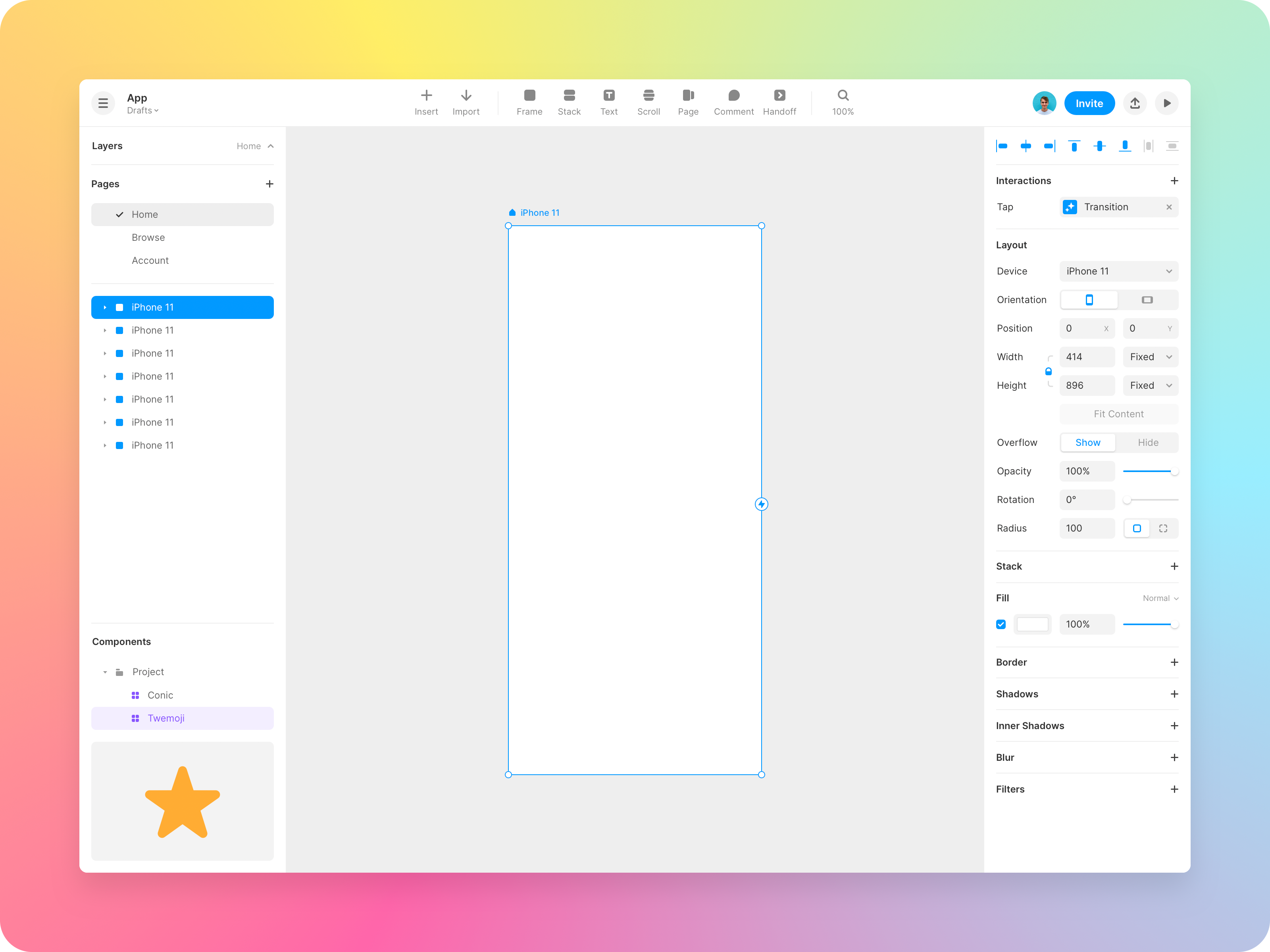Image resolution: width=1270 pixels, height=952 pixels.
Task: Add a Blur effect
Action: pos(1174,758)
